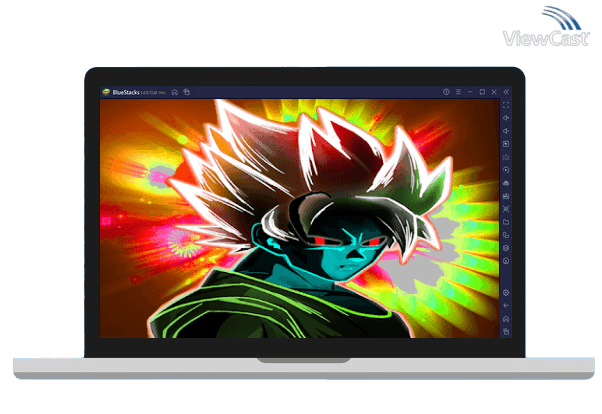The height and width of the screenshot is (414, 602).
Task: Install APK via the sidebar icon
Action: 506,196
